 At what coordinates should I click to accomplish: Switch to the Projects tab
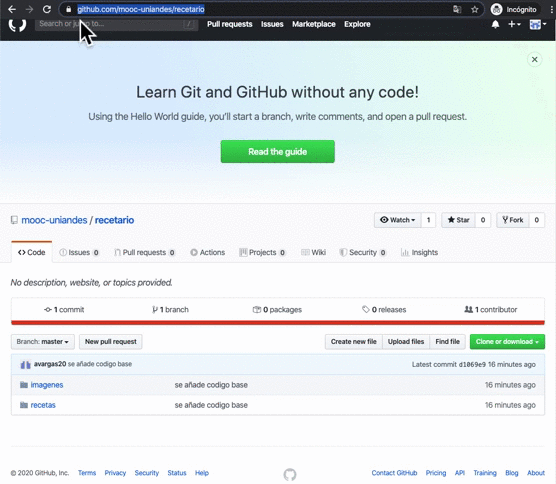[262, 252]
